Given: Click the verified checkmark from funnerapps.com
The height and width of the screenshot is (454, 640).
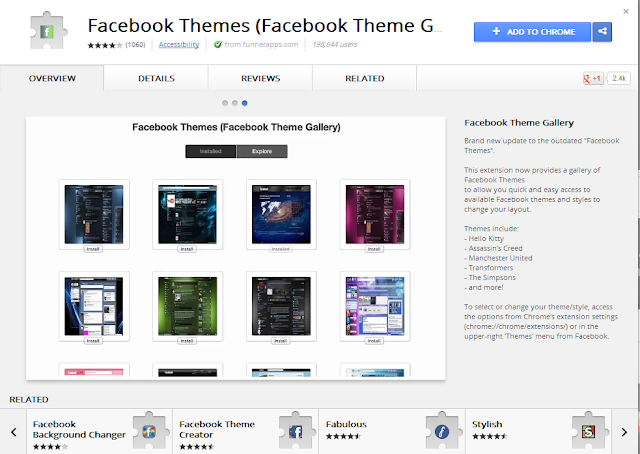Looking at the screenshot, I should click(218, 44).
